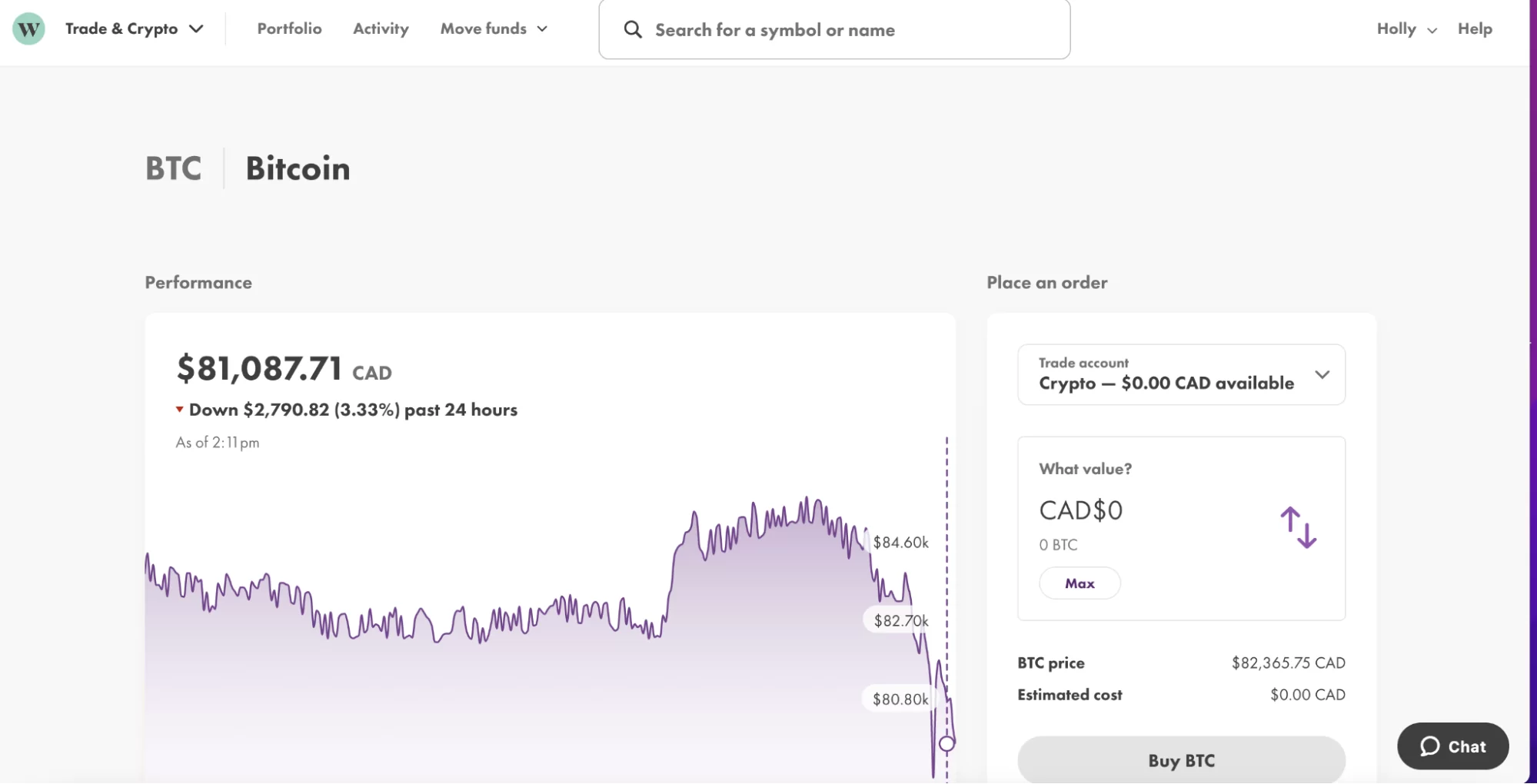Click the 'Place an order' heading
Image resolution: width=1537 pixels, height=784 pixels.
point(1047,283)
